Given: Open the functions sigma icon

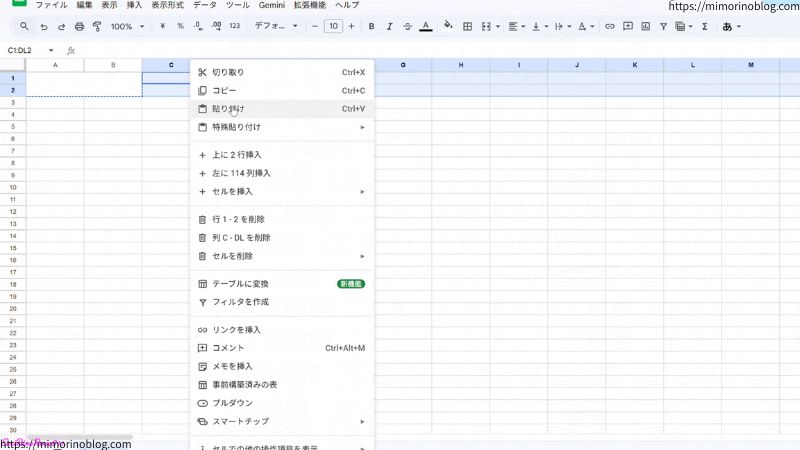Looking at the screenshot, I should (705, 27).
